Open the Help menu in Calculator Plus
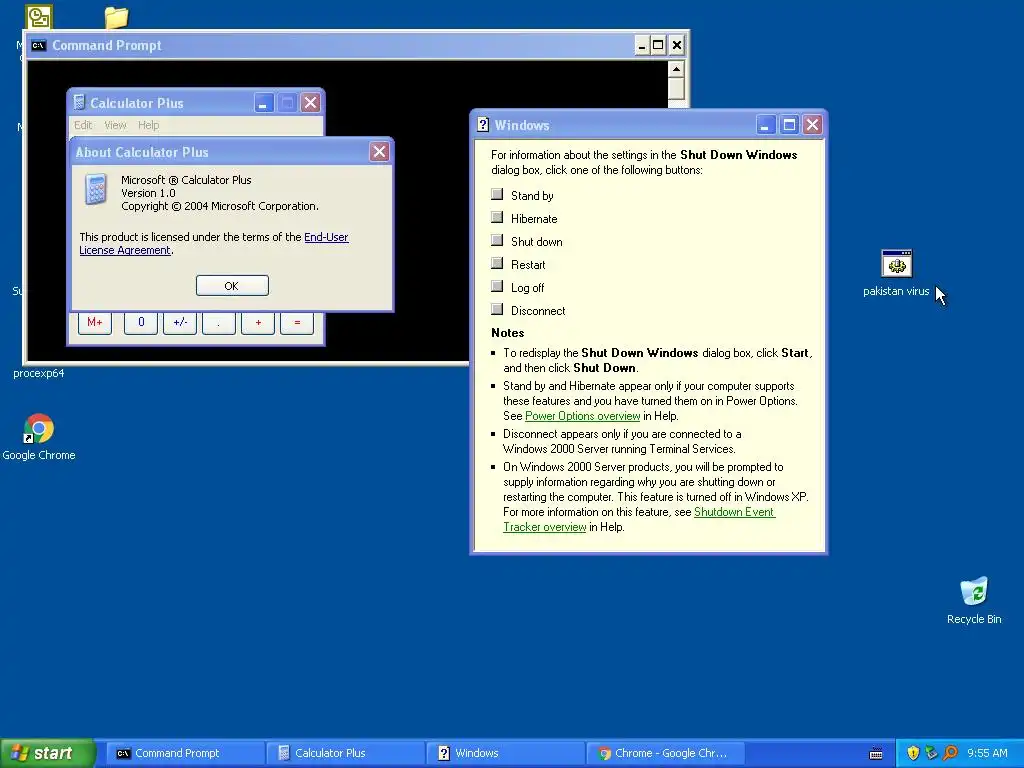This screenshot has height=768, width=1024. point(148,125)
